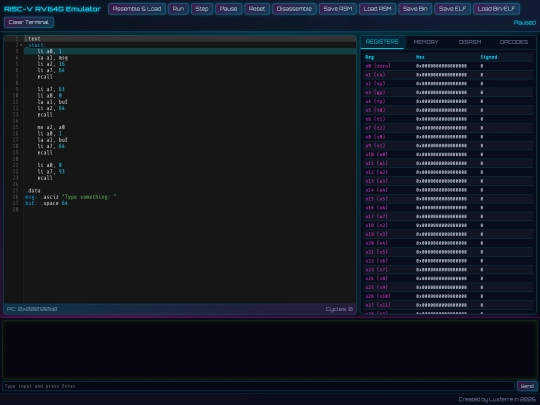The width and height of the screenshot is (540, 405).
Task: Click the PC address in status bar
Action: (x=32, y=309)
